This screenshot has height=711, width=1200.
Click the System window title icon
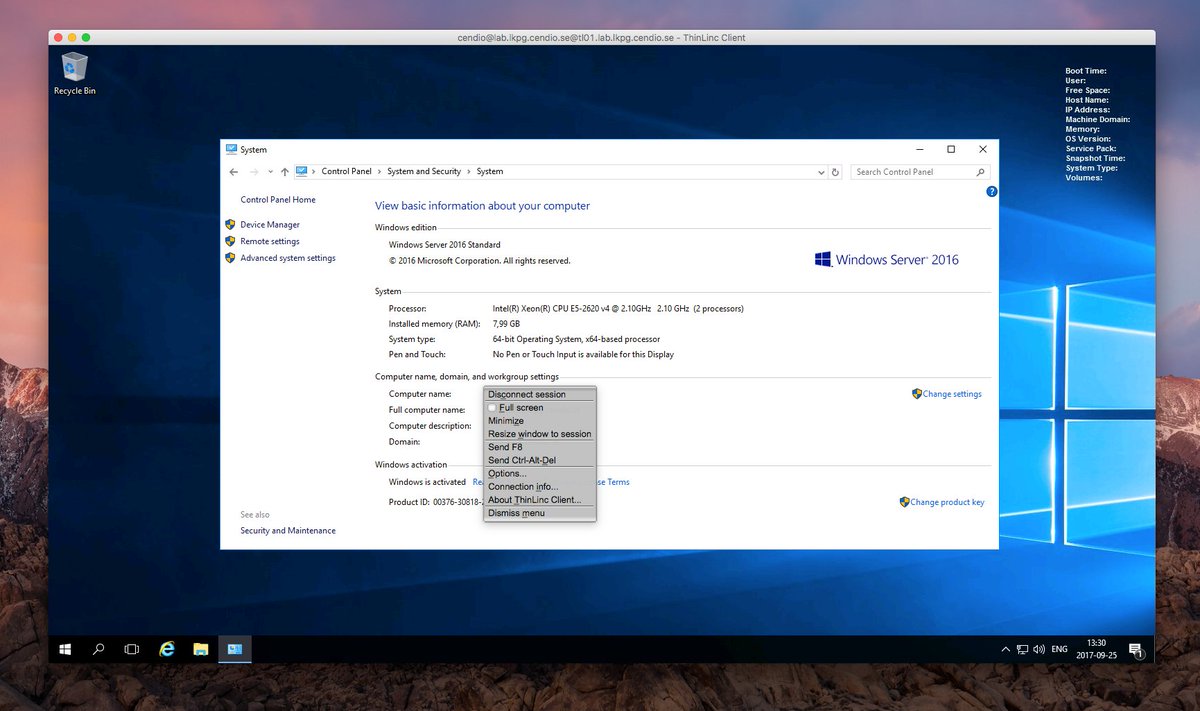(x=232, y=150)
